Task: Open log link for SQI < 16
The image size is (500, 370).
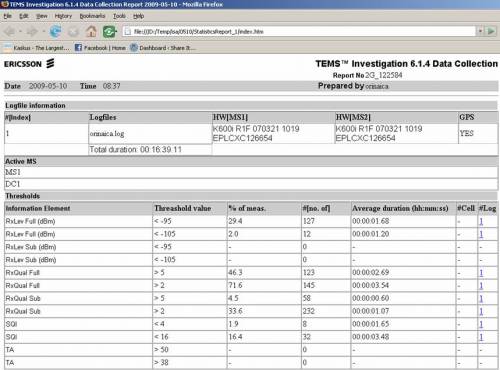Action: (x=481, y=337)
